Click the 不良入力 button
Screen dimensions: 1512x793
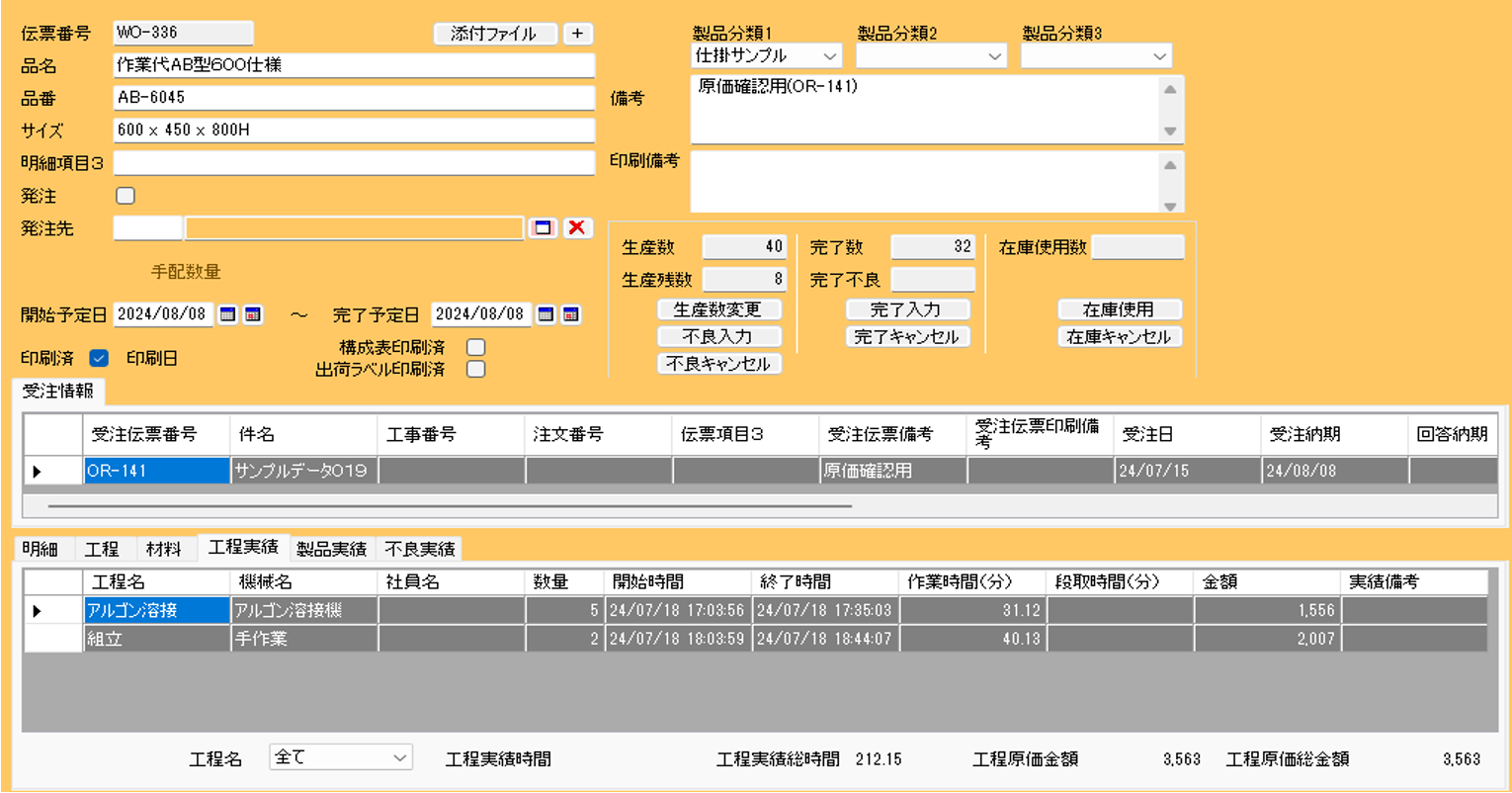718,336
